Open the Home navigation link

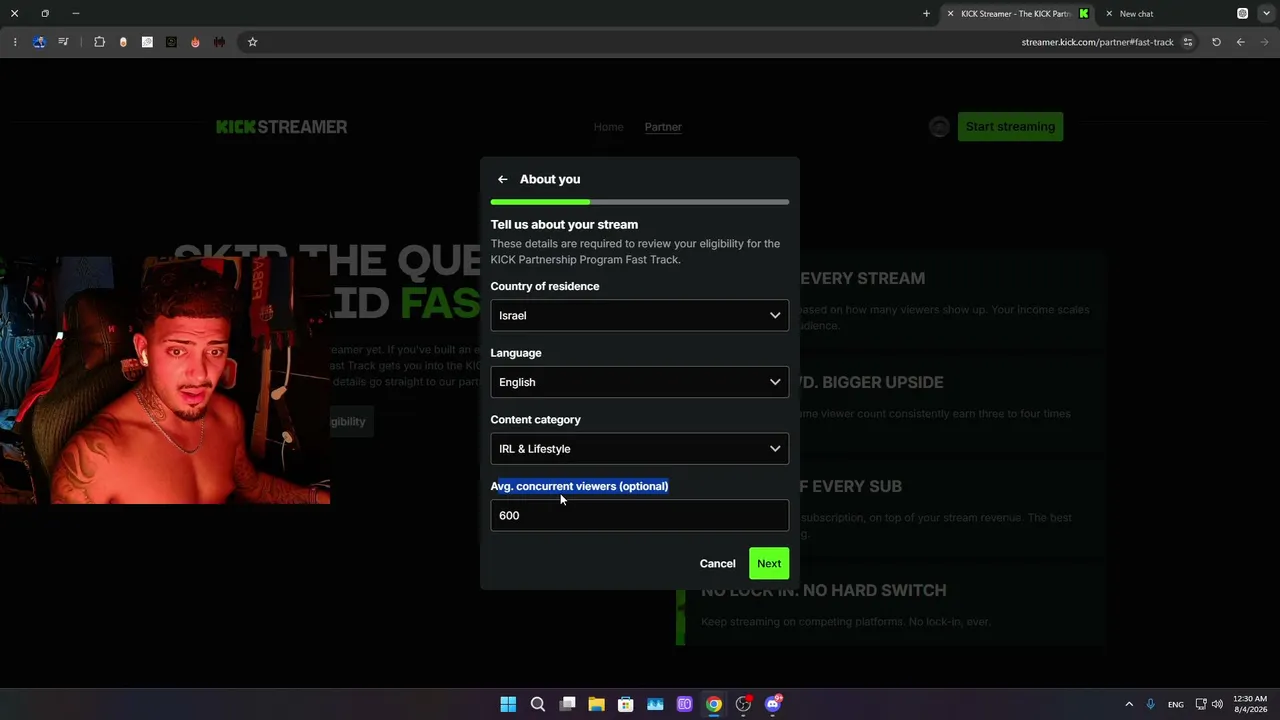click(x=608, y=127)
